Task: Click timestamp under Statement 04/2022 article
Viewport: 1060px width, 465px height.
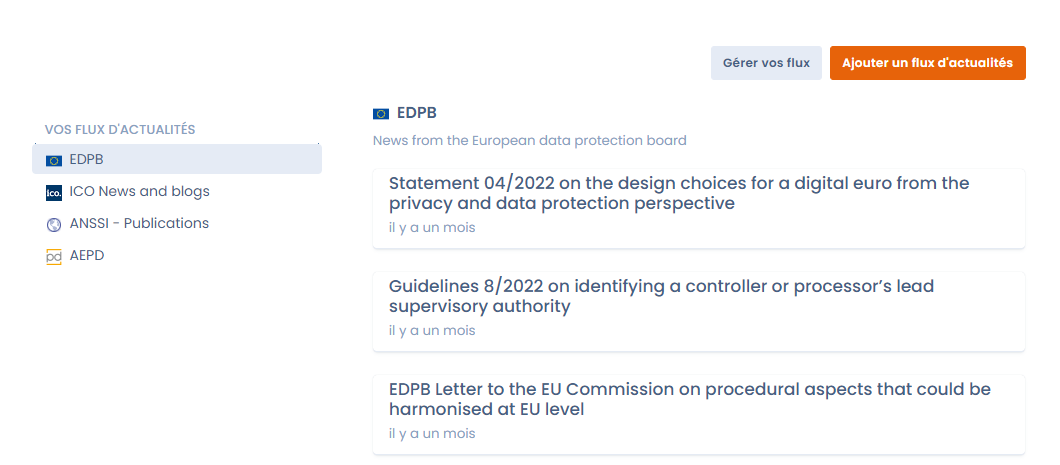Action: coord(432,228)
